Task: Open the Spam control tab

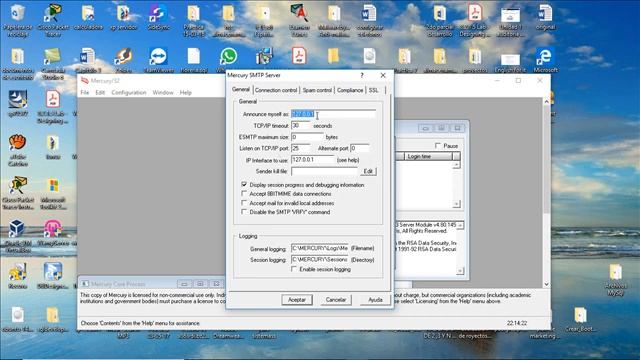Action: coord(317,90)
